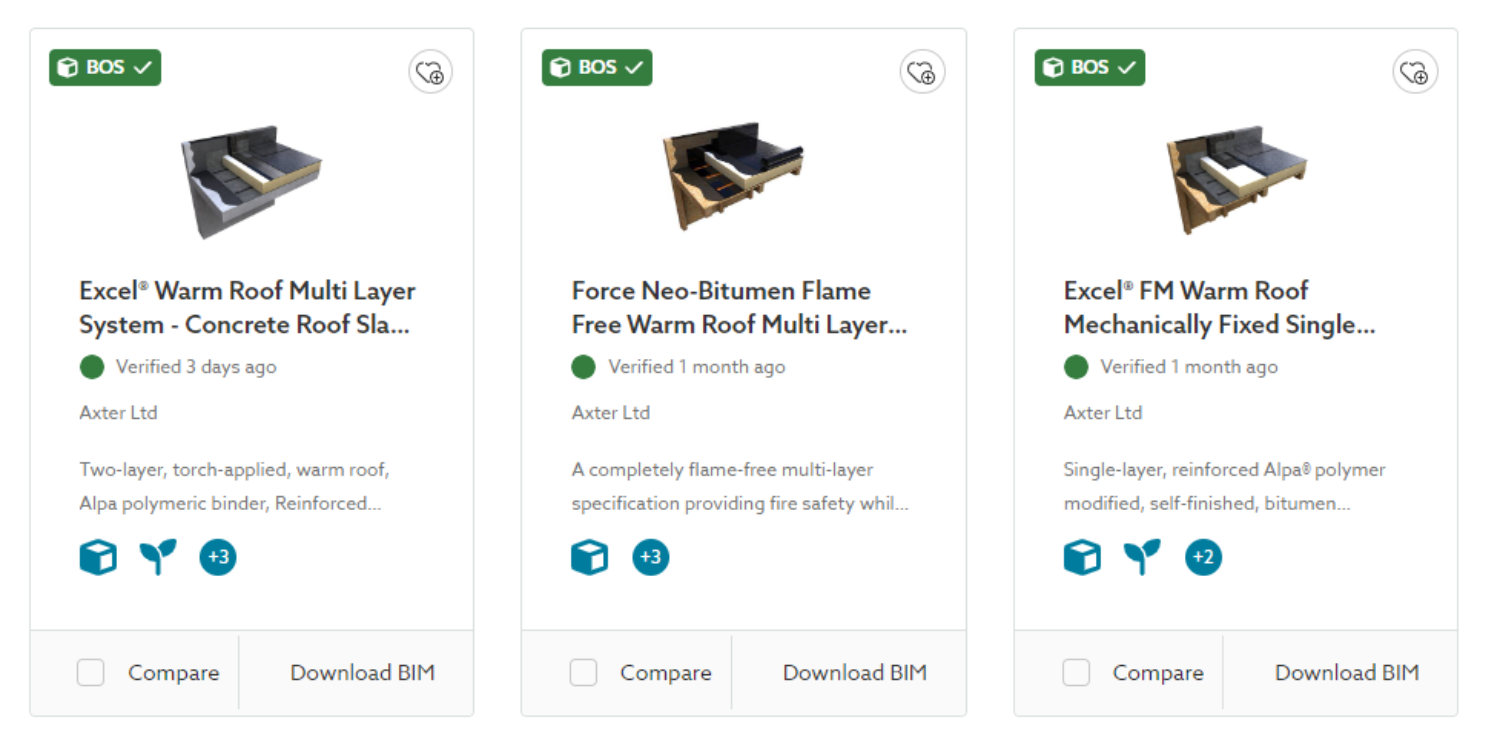
Task: Click Download BIM for Excel Warm Roof System
Action: (x=364, y=673)
